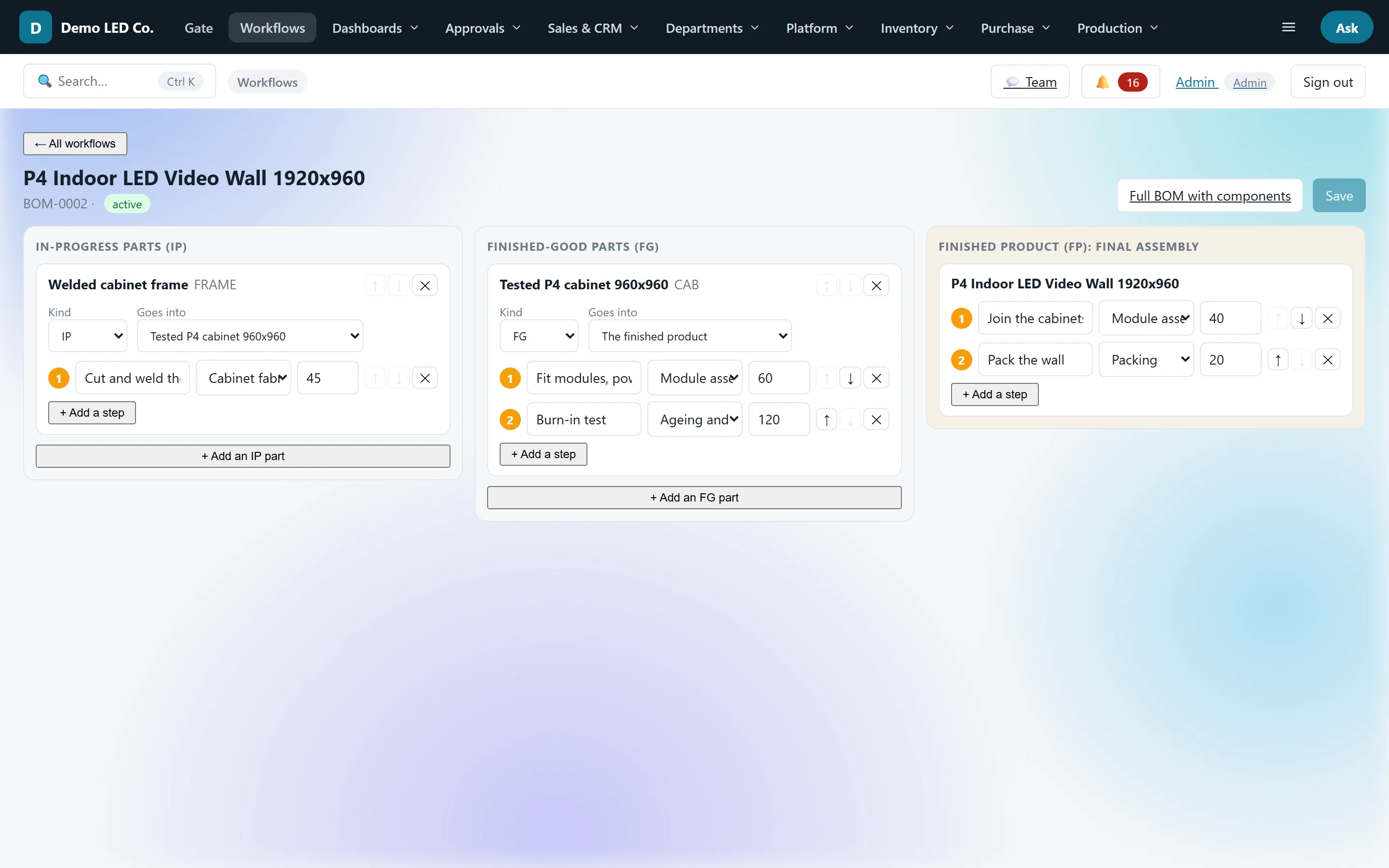1389x868 pixels.
Task: Add a step to final assembly
Action: (x=994, y=394)
